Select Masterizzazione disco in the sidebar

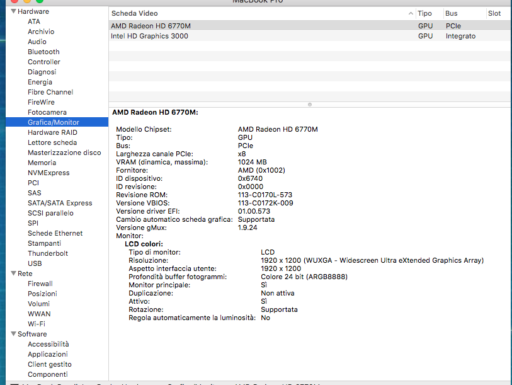(x=64, y=152)
